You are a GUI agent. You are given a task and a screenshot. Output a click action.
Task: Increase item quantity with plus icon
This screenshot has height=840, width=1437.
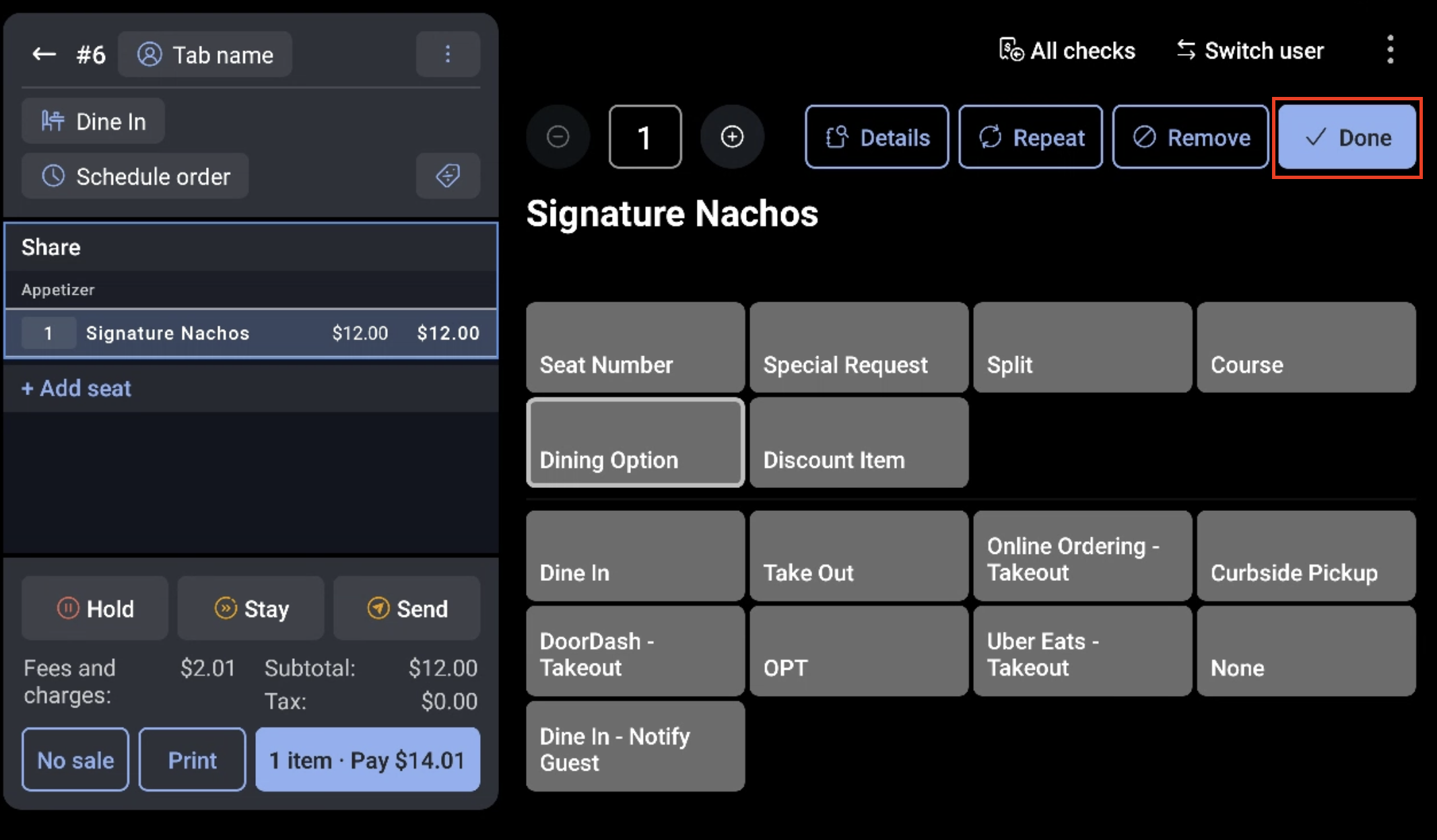pyautogui.click(x=732, y=137)
